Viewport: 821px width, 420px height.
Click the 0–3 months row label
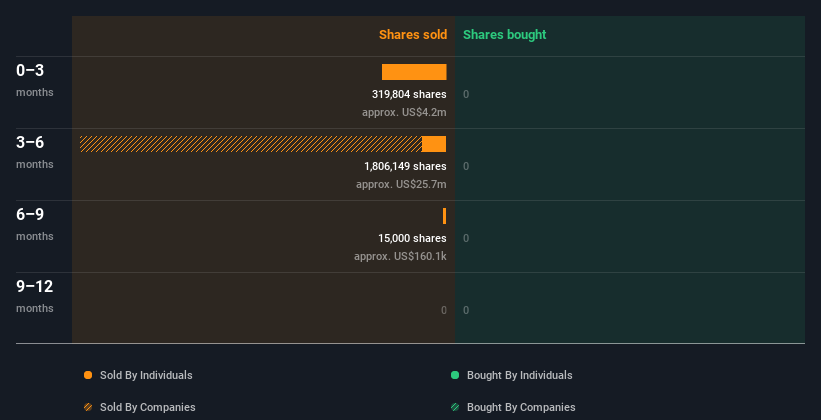pos(35,80)
